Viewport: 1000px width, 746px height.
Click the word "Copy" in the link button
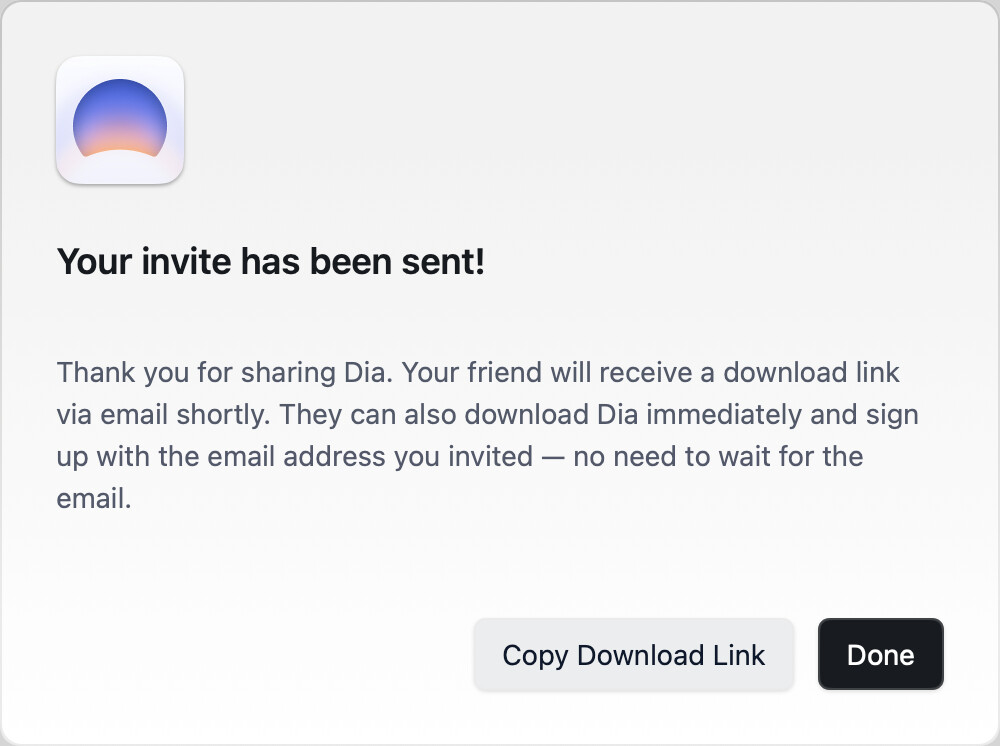click(534, 656)
